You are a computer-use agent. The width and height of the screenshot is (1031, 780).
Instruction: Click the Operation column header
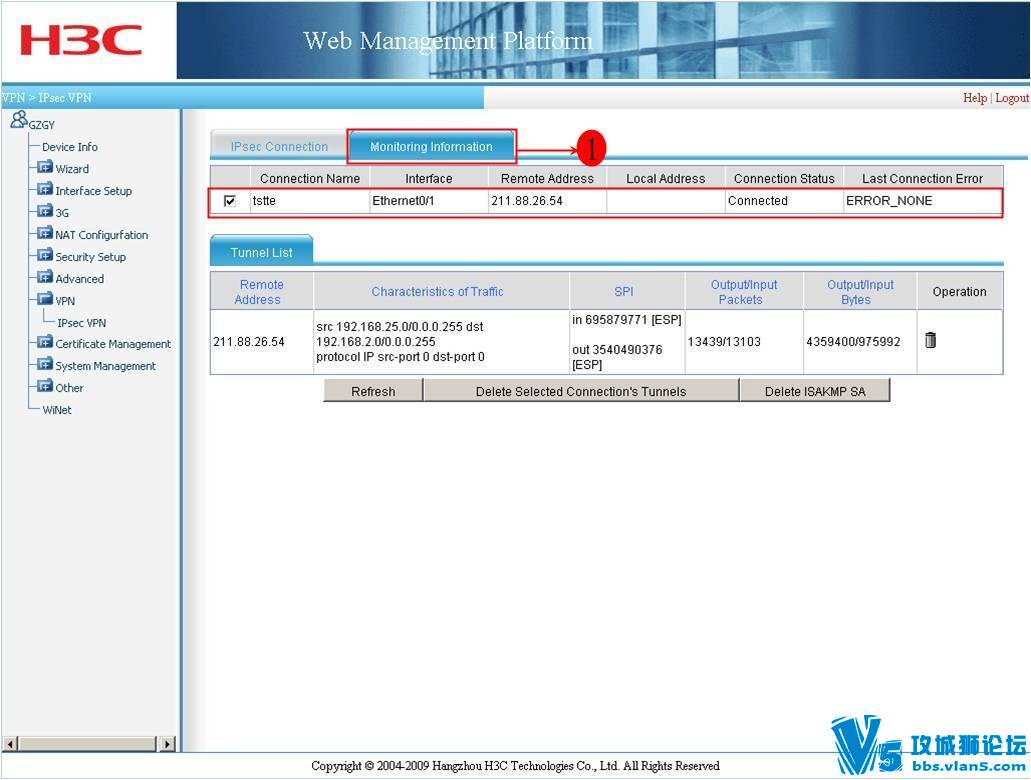(x=959, y=291)
